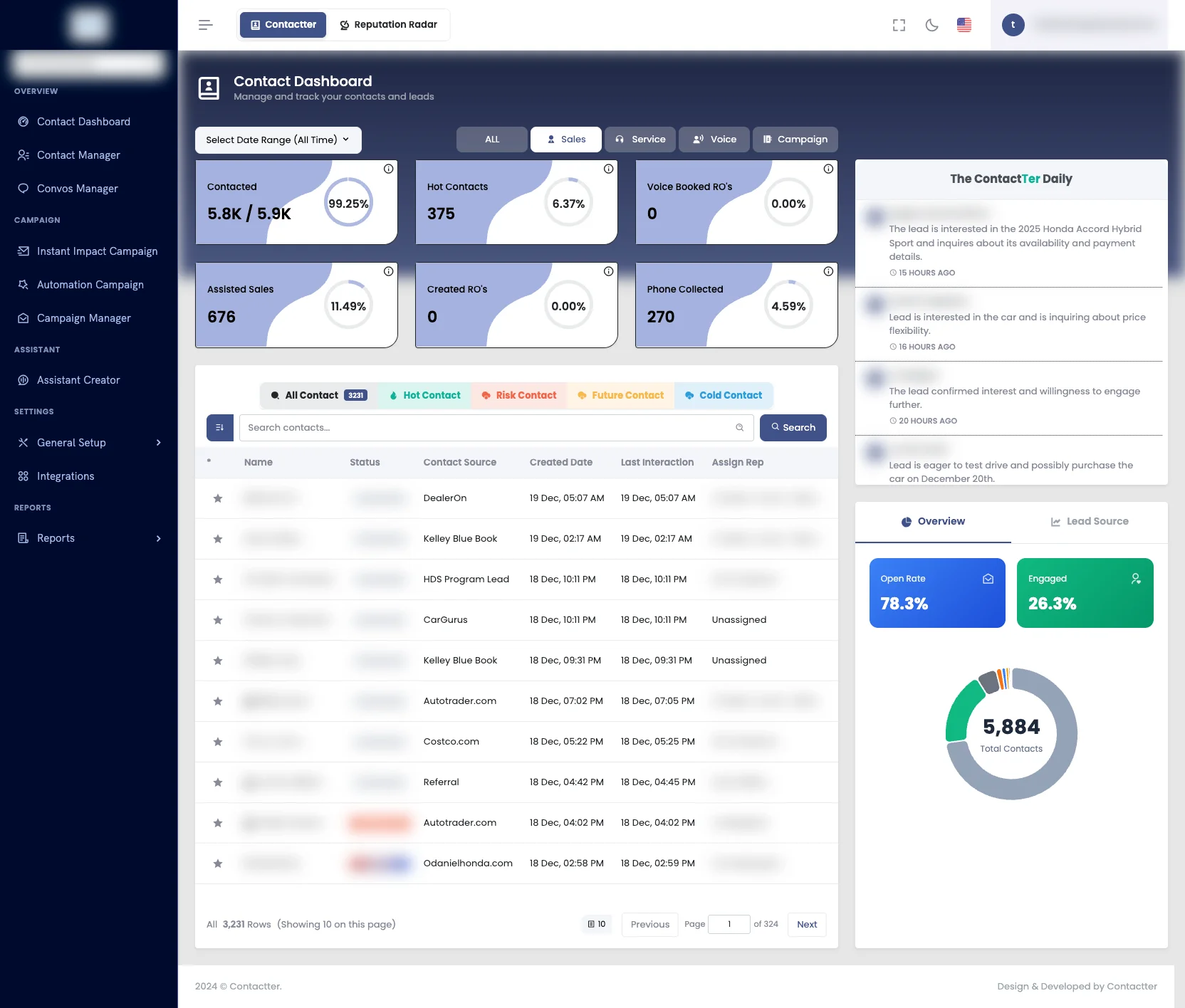Focus the Search contacts input field
1185x1008 pixels.
coord(488,428)
